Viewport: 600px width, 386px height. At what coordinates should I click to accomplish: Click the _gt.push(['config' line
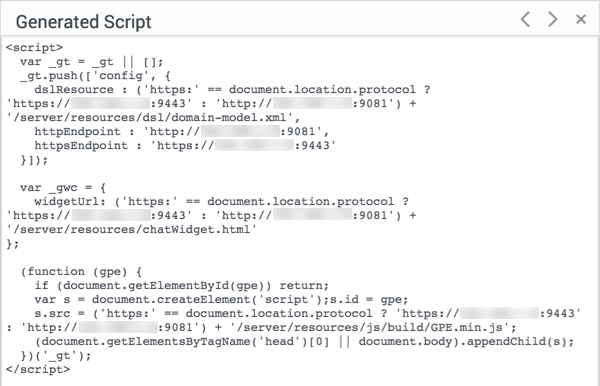click(95, 76)
